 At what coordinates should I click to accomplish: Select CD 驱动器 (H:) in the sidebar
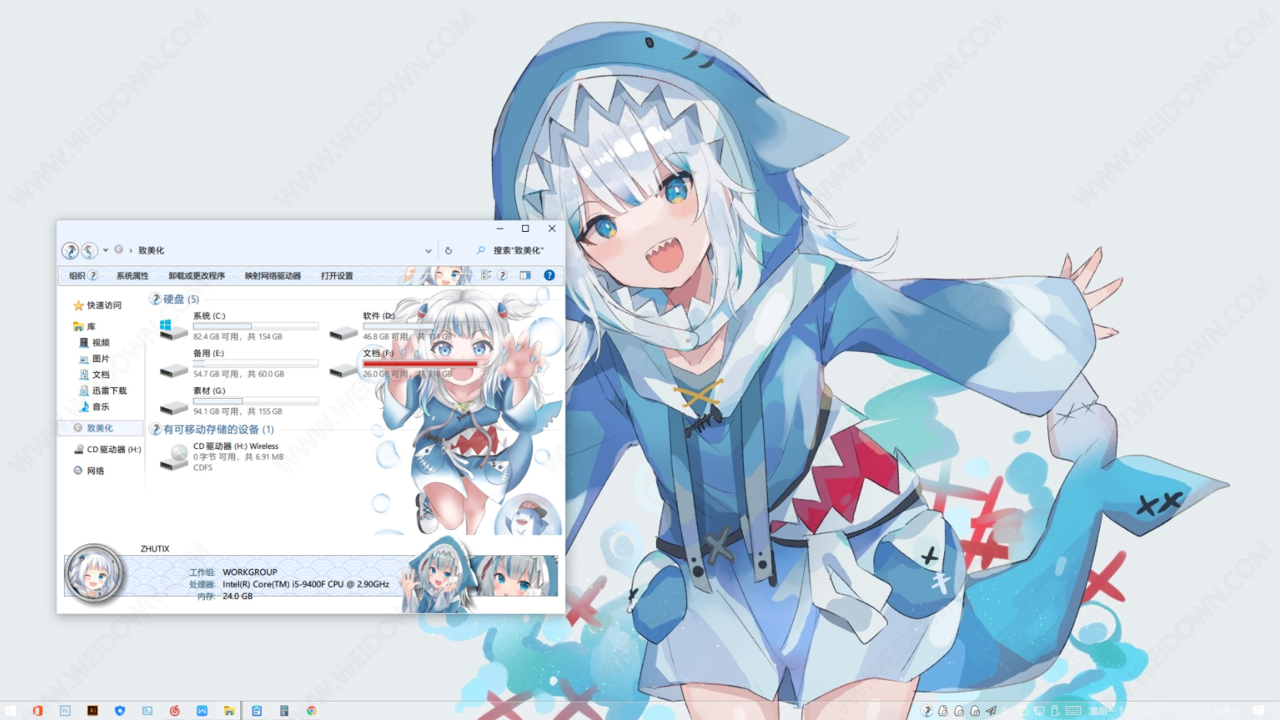pos(107,450)
